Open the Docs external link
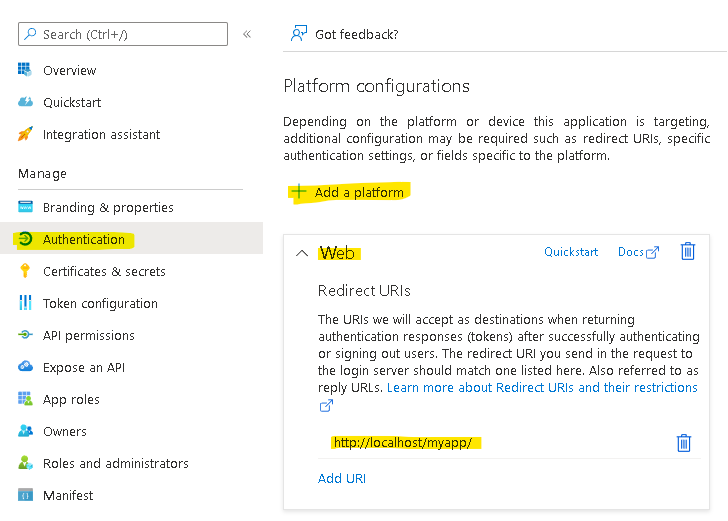This screenshot has height=521, width=728. (638, 252)
